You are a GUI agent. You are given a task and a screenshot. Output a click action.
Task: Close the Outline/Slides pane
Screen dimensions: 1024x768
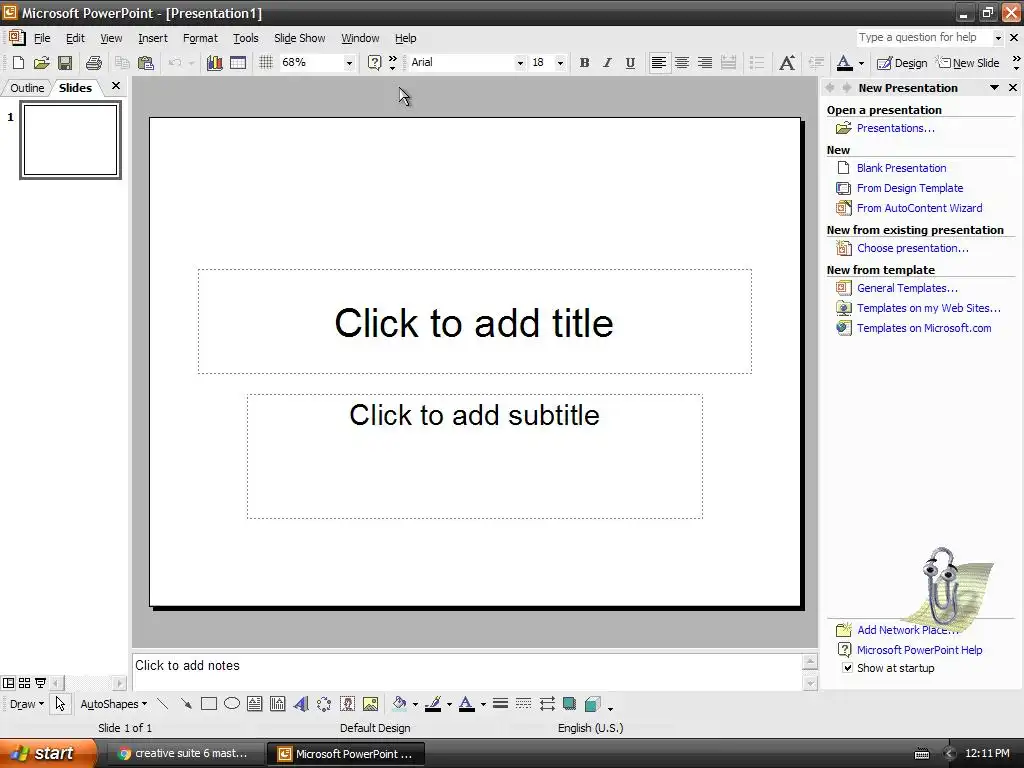(116, 86)
